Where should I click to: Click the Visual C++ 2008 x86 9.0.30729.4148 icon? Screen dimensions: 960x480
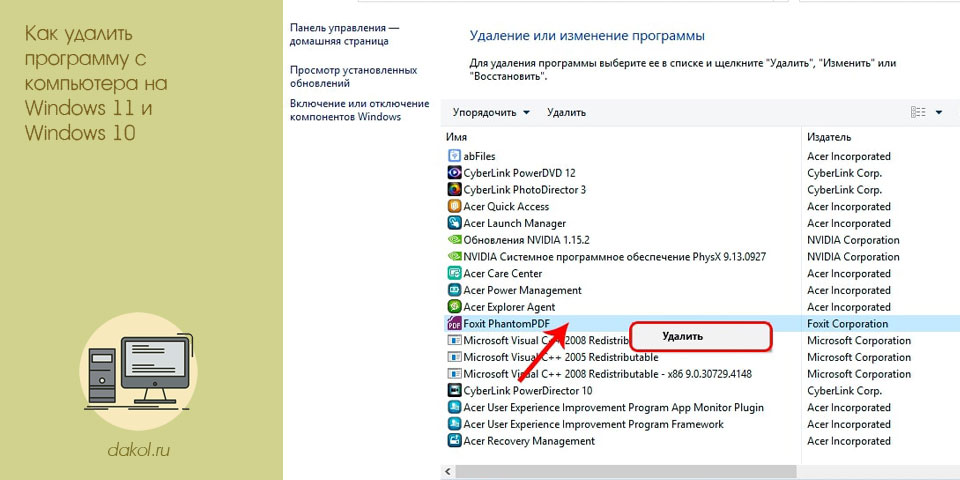tap(454, 374)
